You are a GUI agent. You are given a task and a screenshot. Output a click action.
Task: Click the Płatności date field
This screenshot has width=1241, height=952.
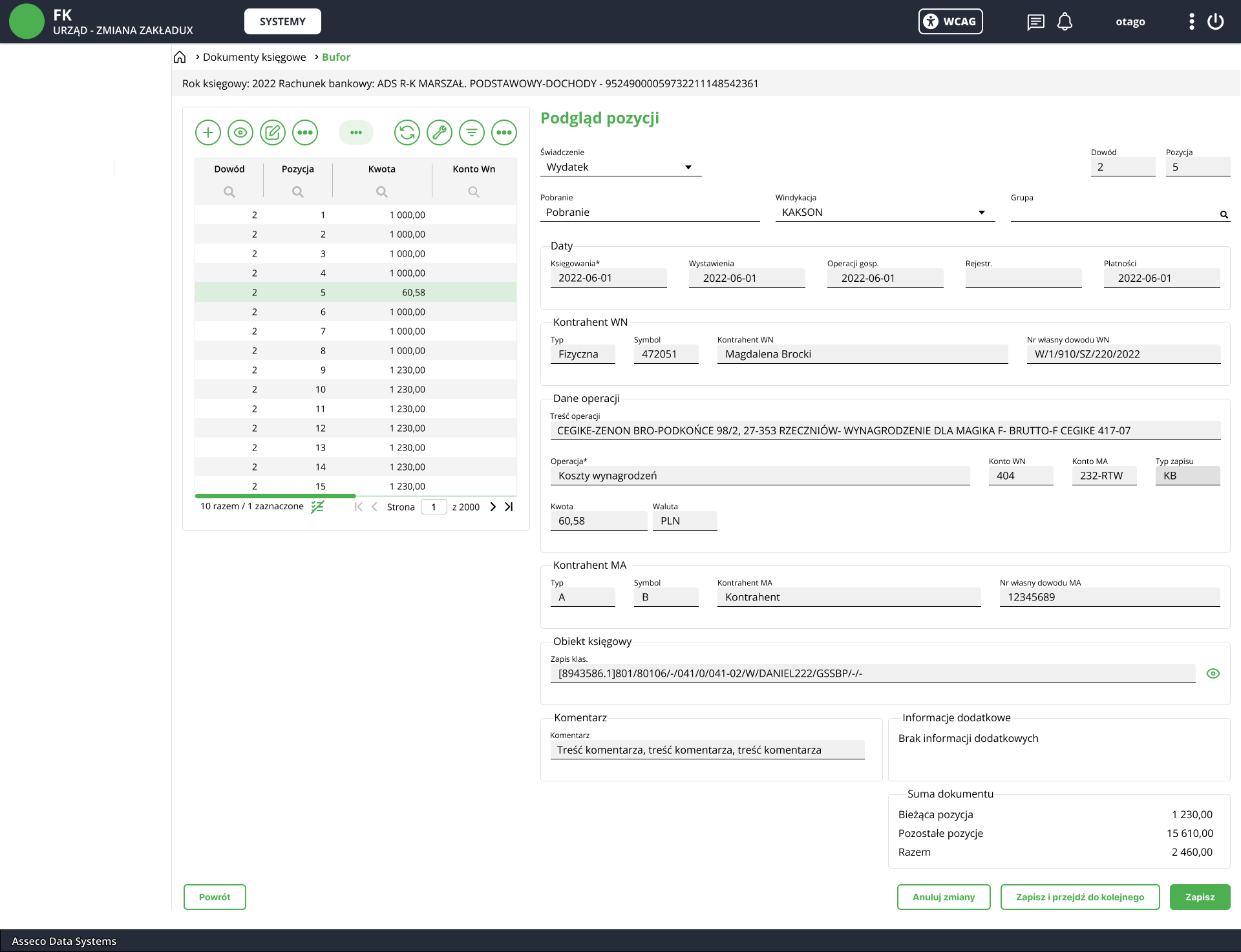click(x=1161, y=278)
